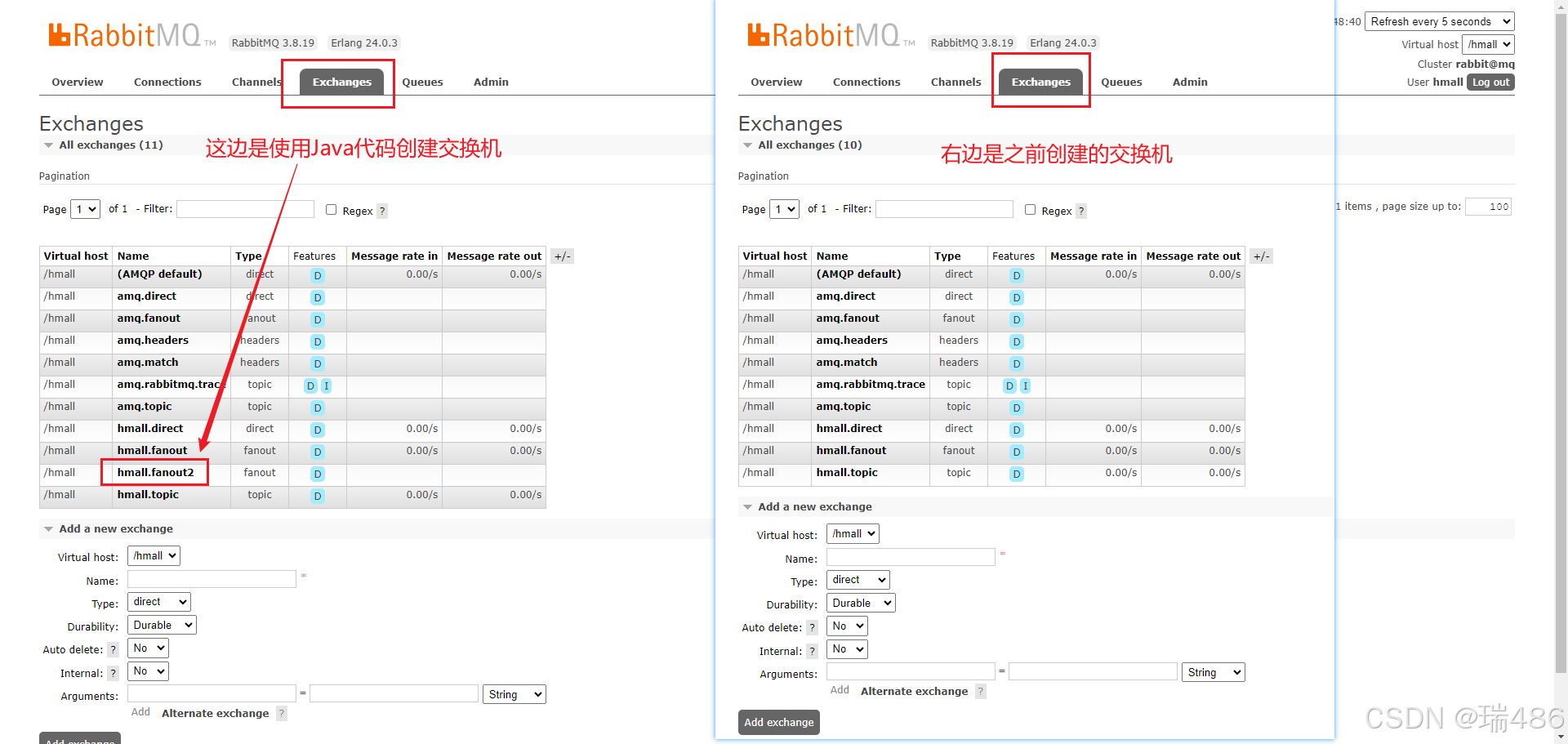
Task: Click the RabbitMQ logo in left window
Action: click(x=131, y=36)
